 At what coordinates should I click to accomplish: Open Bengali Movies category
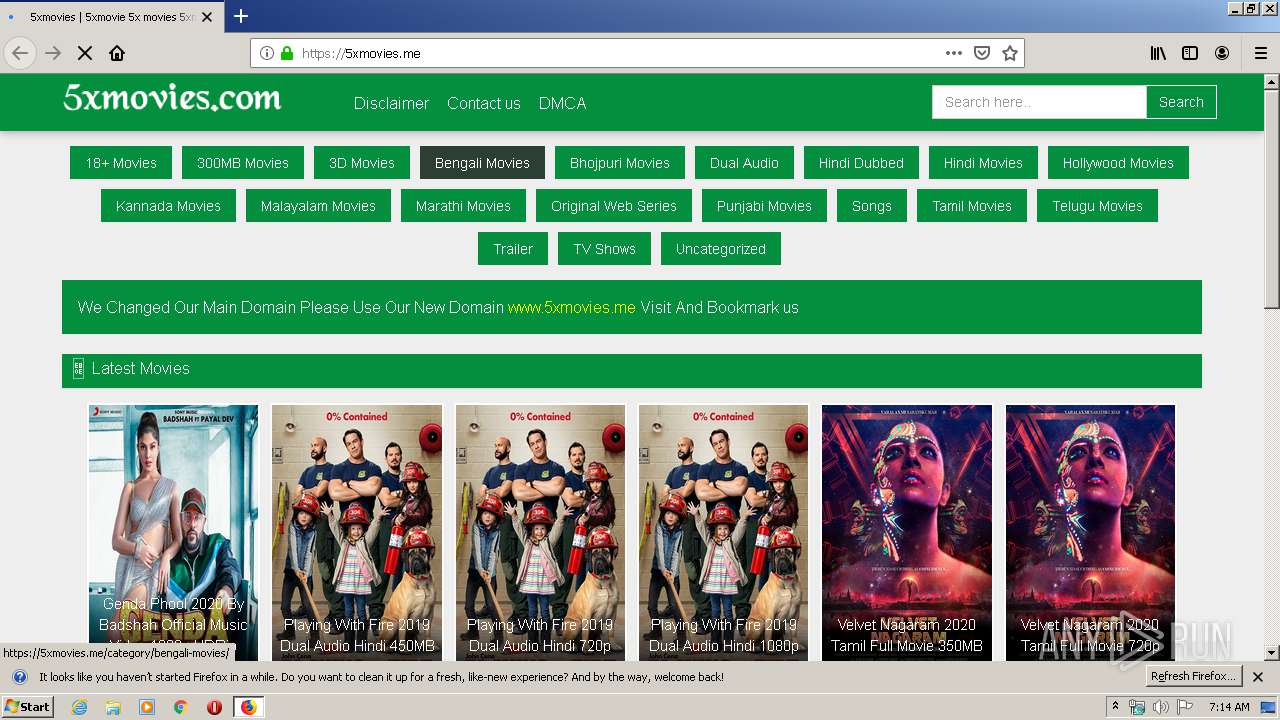pyautogui.click(x=482, y=163)
